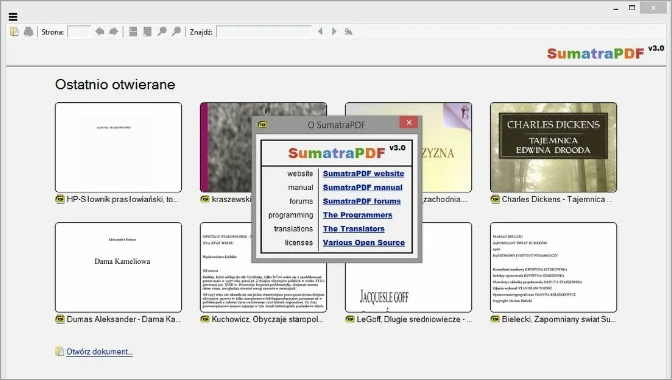Go to previous page arrow

(x=99, y=31)
